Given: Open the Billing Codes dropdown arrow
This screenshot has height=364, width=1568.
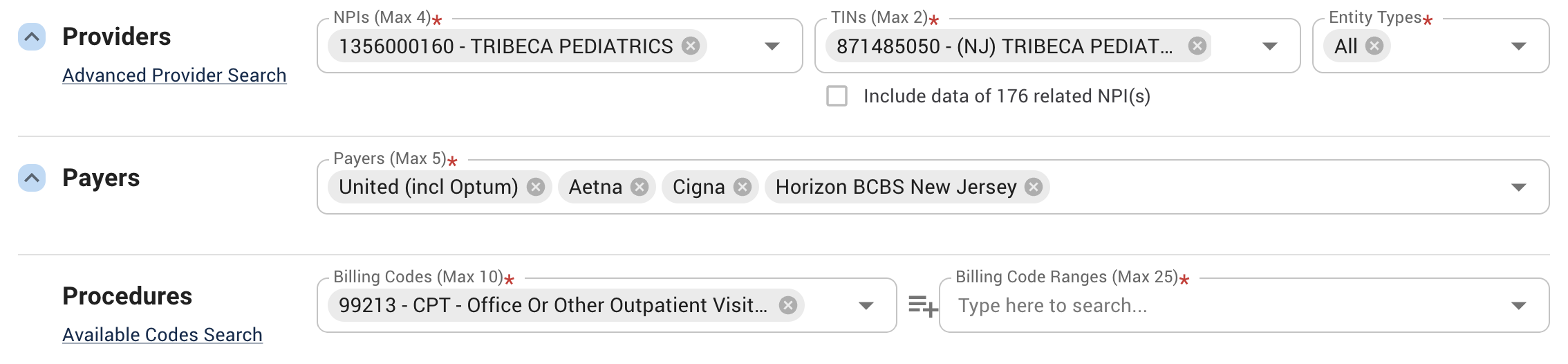Looking at the screenshot, I should pyautogui.click(x=866, y=306).
